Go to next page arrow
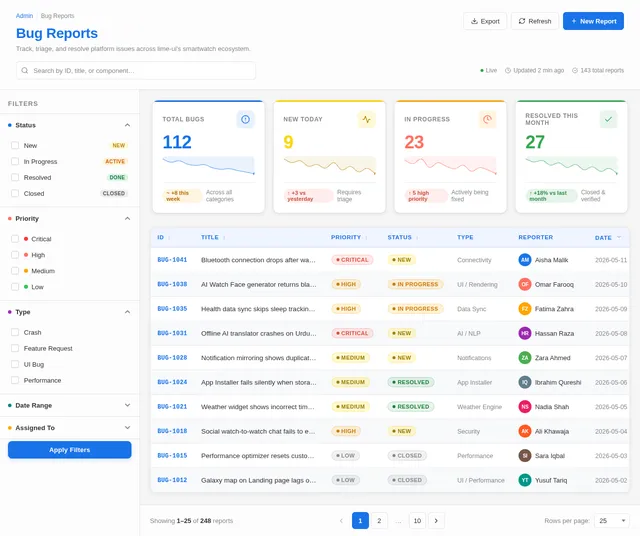Screen dimensions: 640x536 pyautogui.click(x=436, y=520)
